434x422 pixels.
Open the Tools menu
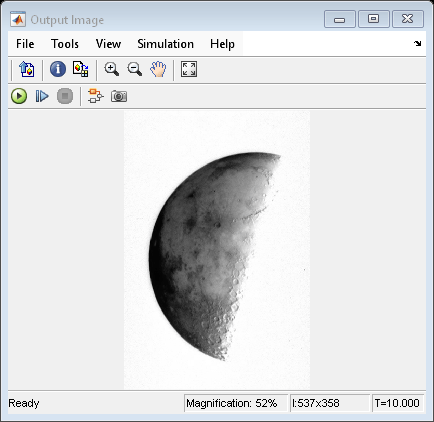click(65, 44)
